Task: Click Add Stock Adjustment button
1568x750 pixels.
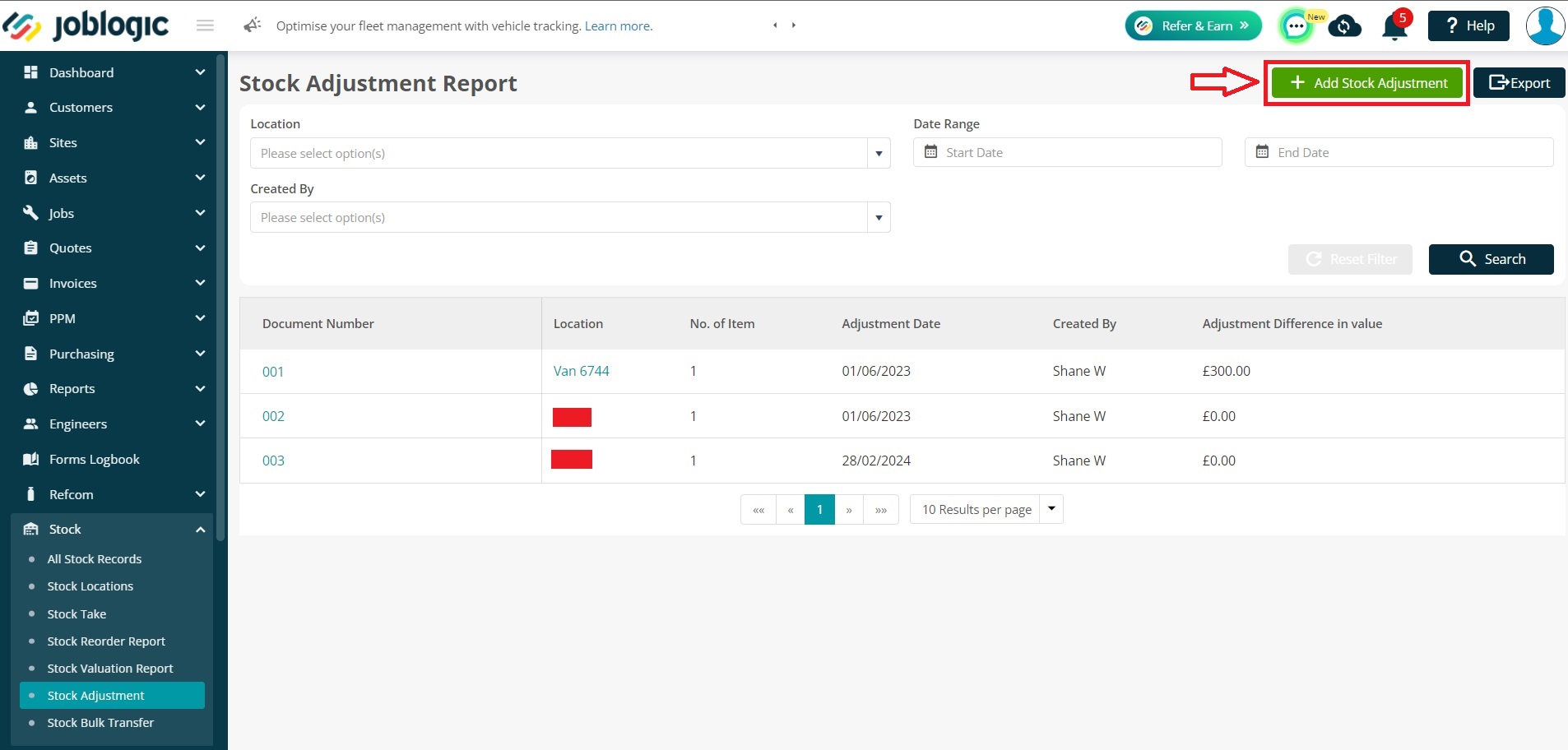Action: 1367,83
